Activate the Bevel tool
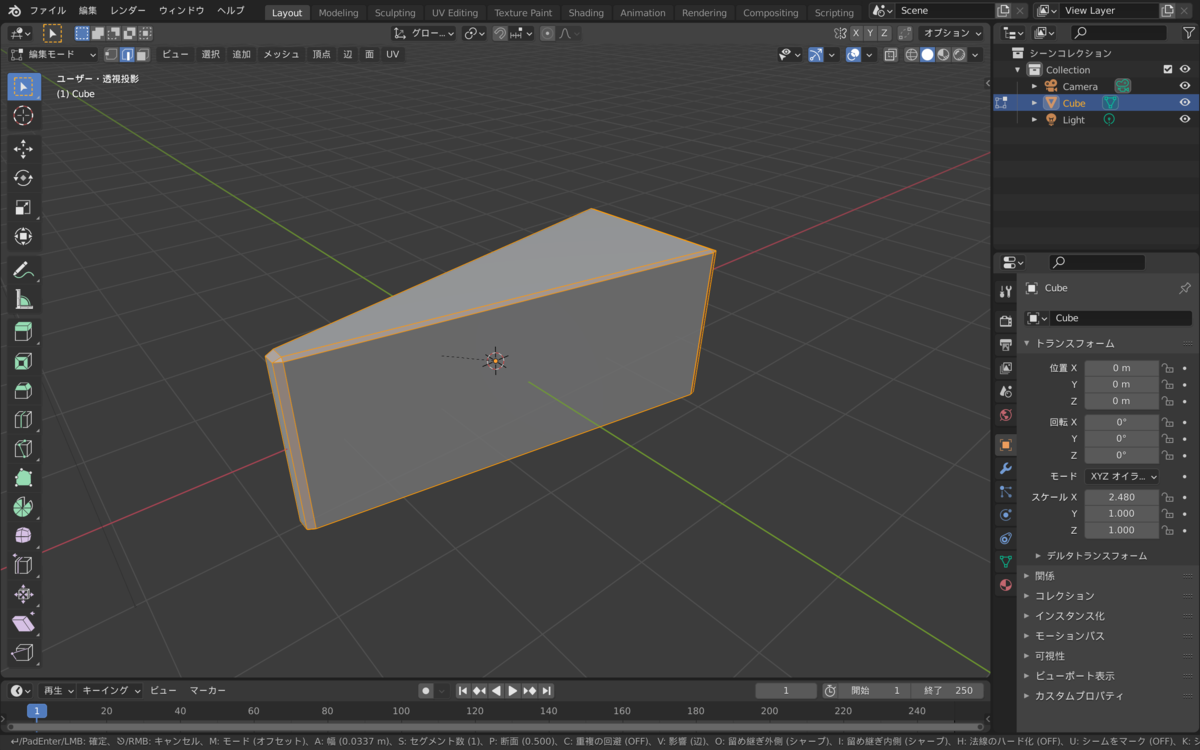This screenshot has width=1200, height=750. click(x=24, y=390)
